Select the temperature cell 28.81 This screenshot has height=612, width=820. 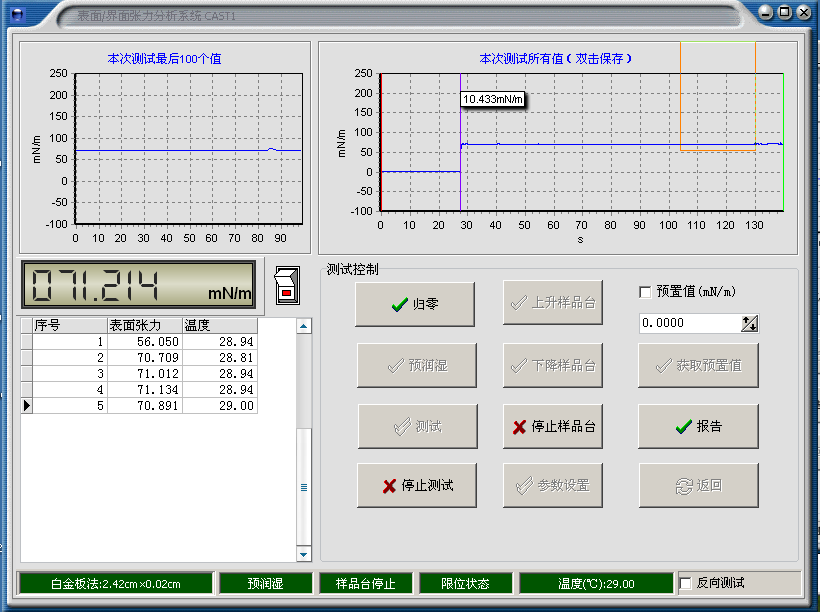(220, 358)
